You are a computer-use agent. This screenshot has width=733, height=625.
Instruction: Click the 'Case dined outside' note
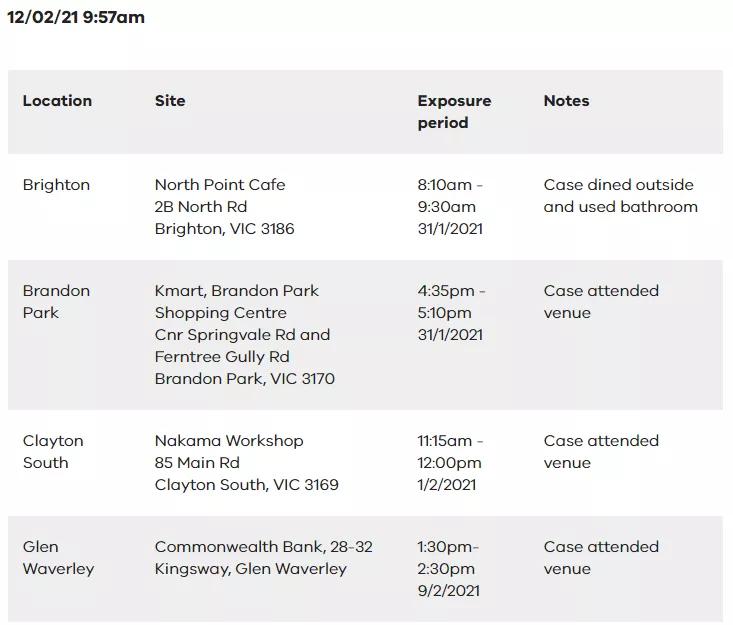620,196
